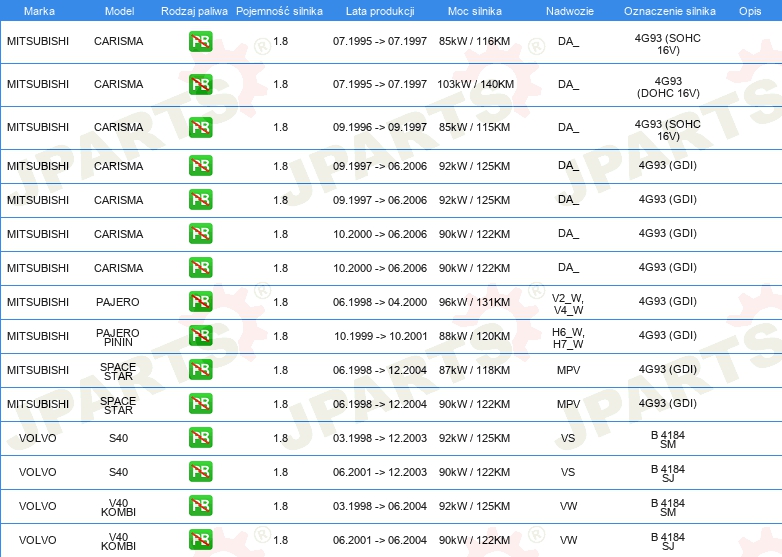782x557 pixels.
Task: Click the VOLVO brand cell in S40 122KM row
Action: (37, 472)
